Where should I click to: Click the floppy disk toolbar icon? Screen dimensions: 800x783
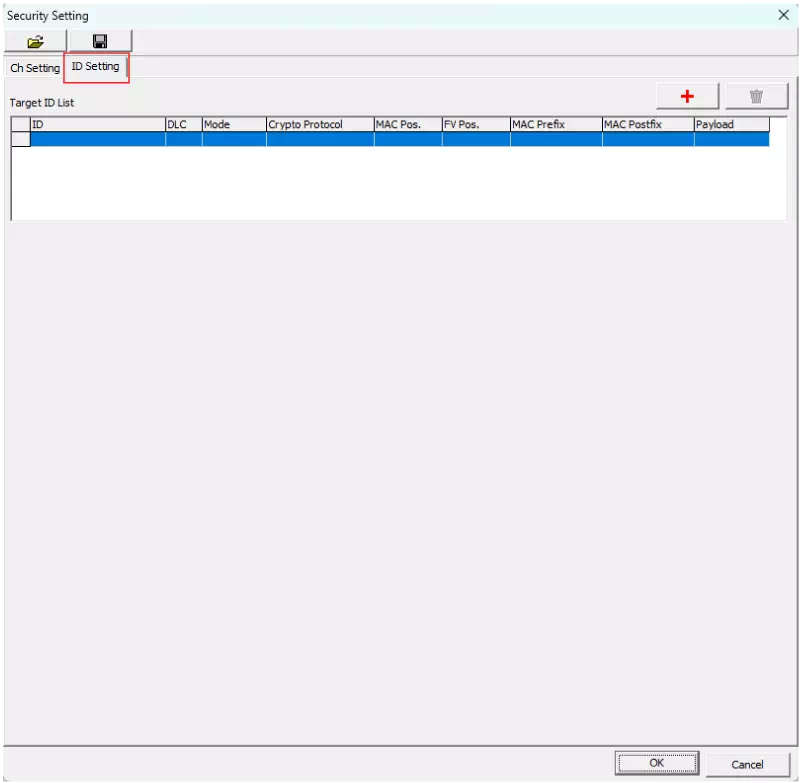[99, 40]
